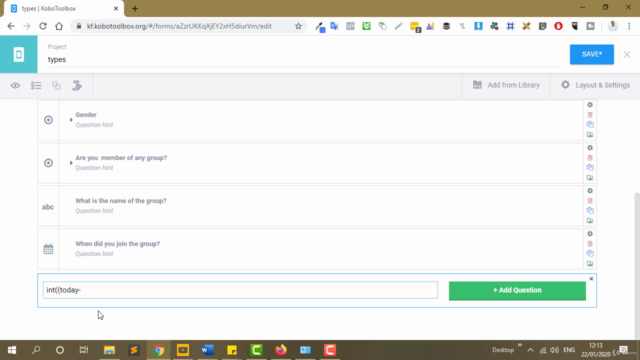Open the Chrome menu three dots
This screenshot has width=640, height=360.
[x=629, y=26]
